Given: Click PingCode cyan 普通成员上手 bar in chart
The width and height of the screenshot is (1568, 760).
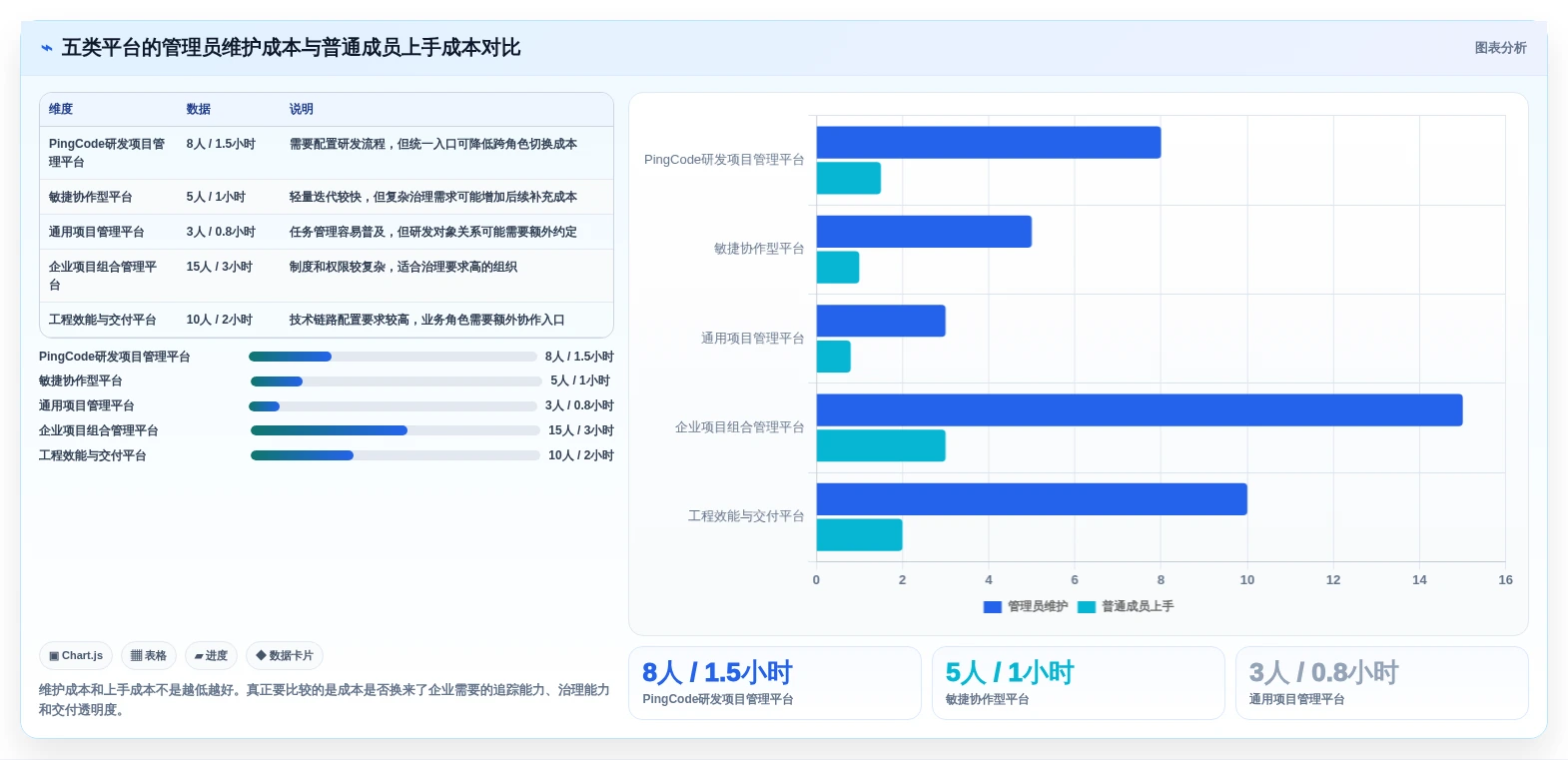Looking at the screenshot, I should (x=849, y=178).
